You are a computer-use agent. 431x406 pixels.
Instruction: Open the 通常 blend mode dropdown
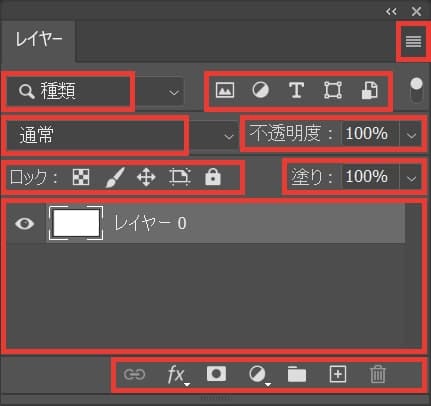click(x=120, y=135)
